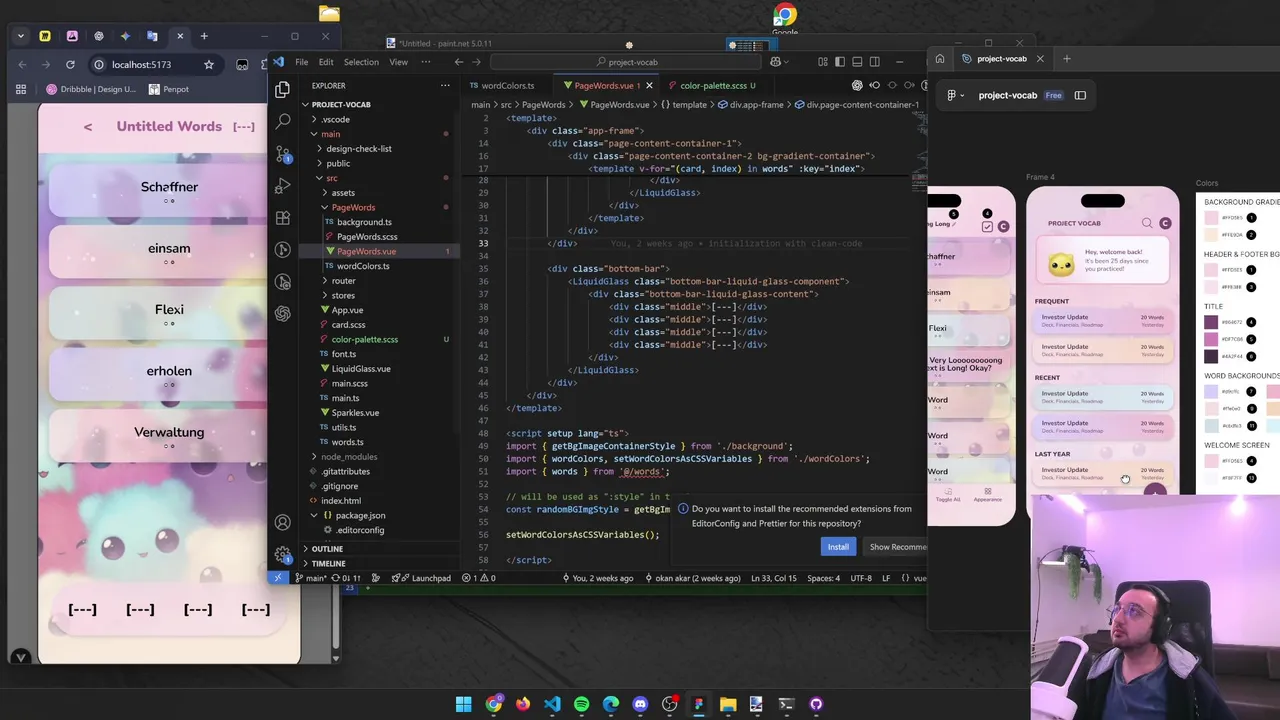Click the site info icon in browser address bar
Viewport: 1280px width, 720px height.
(x=98, y=65)
